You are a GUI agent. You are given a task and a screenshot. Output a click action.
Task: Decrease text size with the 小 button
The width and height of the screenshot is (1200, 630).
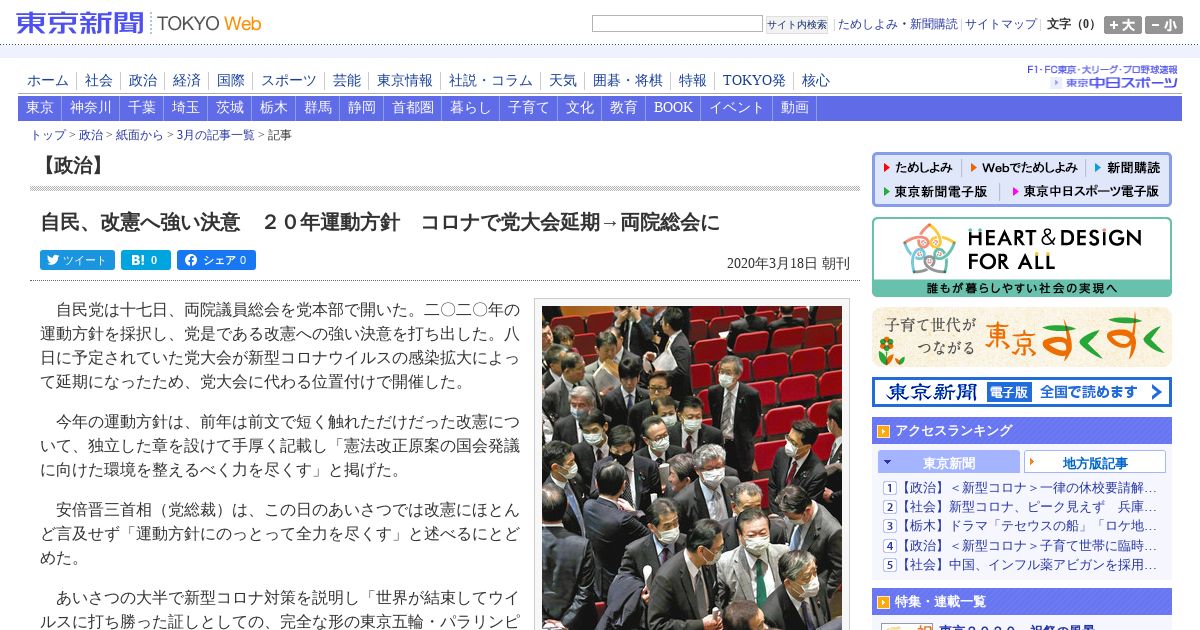(x=1164, y=25)
